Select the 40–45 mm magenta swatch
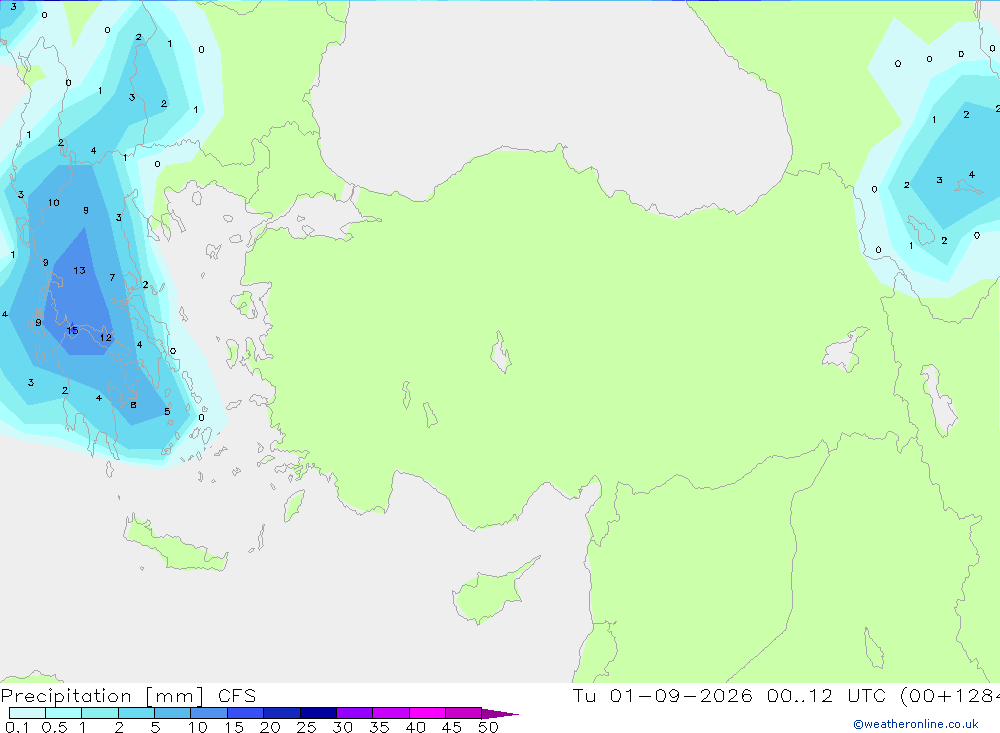The height and width of the screenshot is (733, 1000). tap(427, 713)
